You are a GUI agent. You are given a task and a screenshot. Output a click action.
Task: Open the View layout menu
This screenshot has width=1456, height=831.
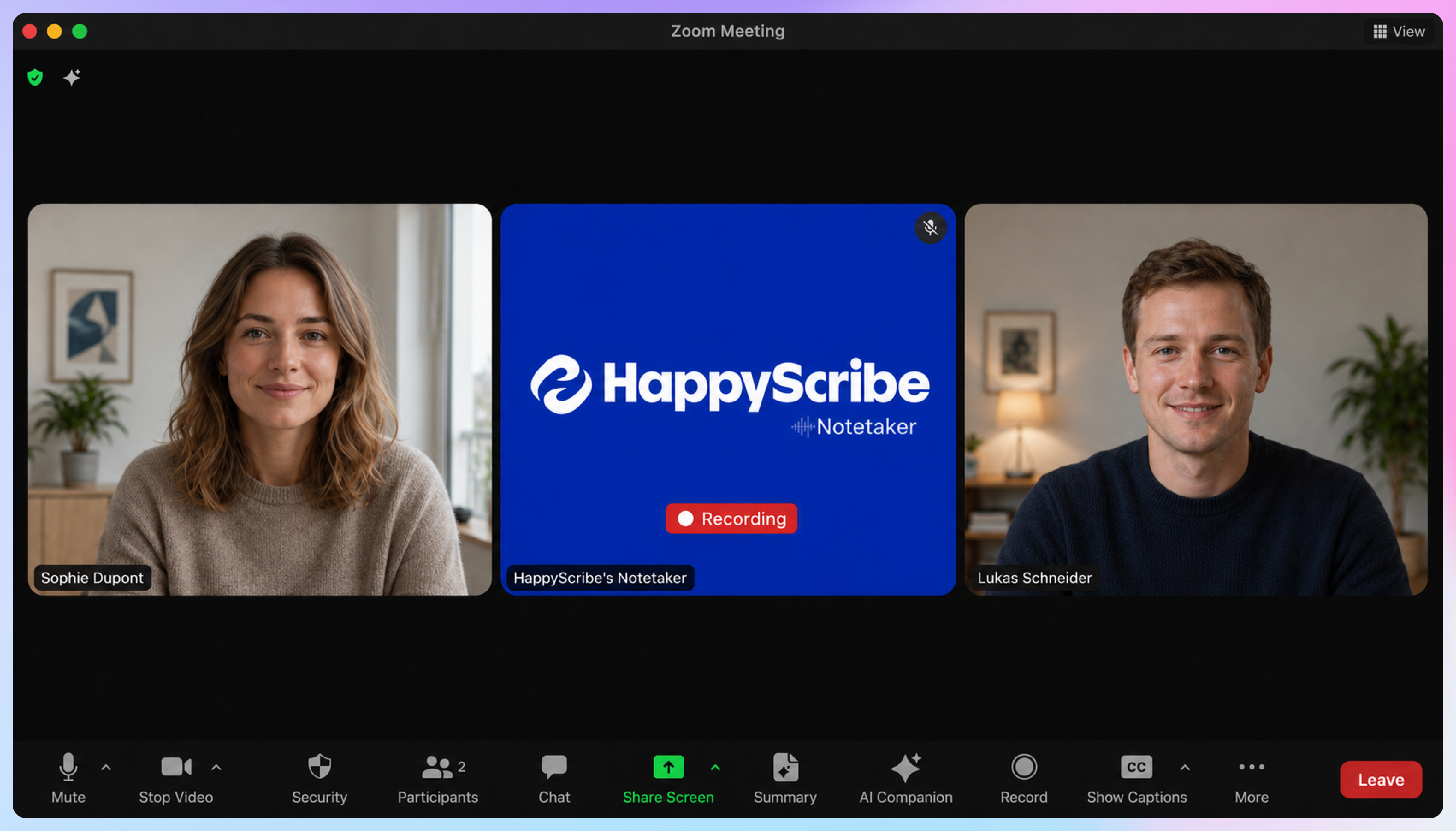click(1399, 31)
